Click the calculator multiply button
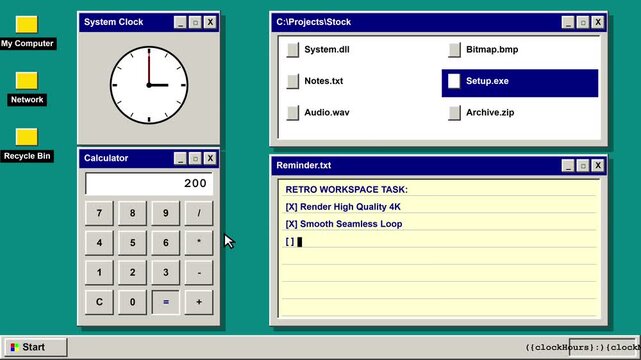 click(x=199, y=243)
